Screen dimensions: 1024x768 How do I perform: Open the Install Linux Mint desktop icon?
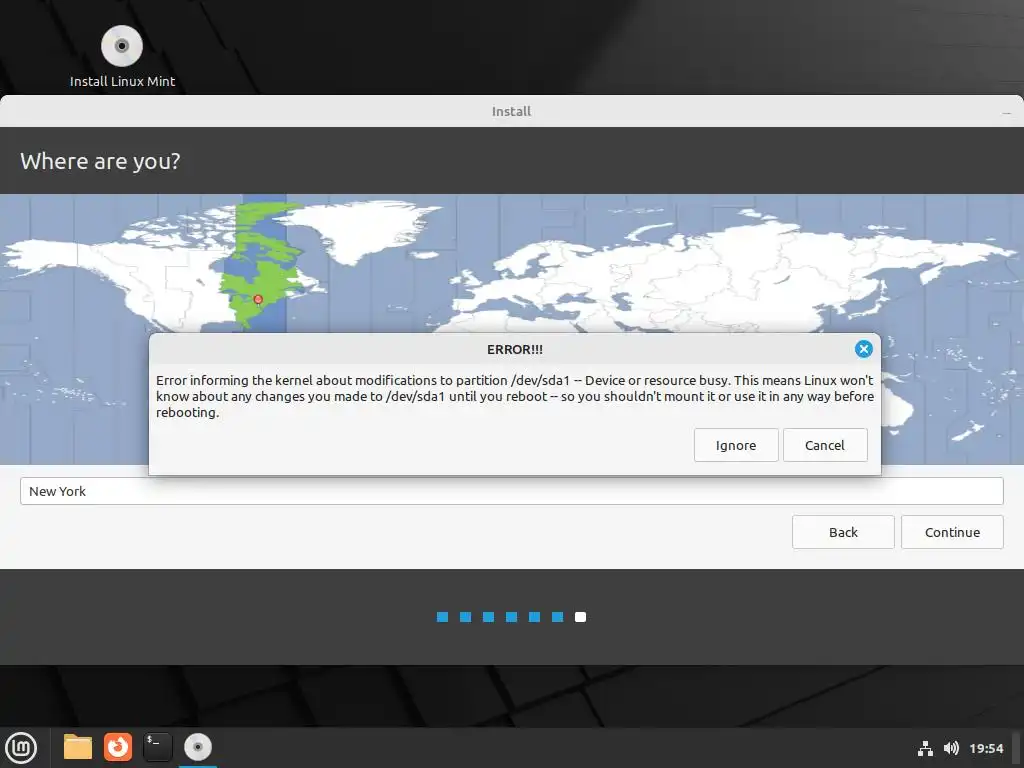[x=122, y=56]
